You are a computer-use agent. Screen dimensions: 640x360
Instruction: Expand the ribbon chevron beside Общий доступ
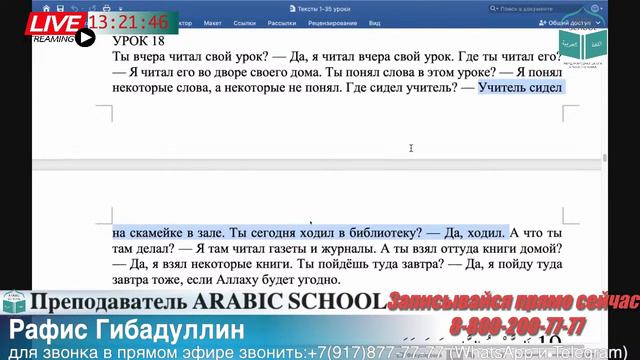[x=598, y=23]
